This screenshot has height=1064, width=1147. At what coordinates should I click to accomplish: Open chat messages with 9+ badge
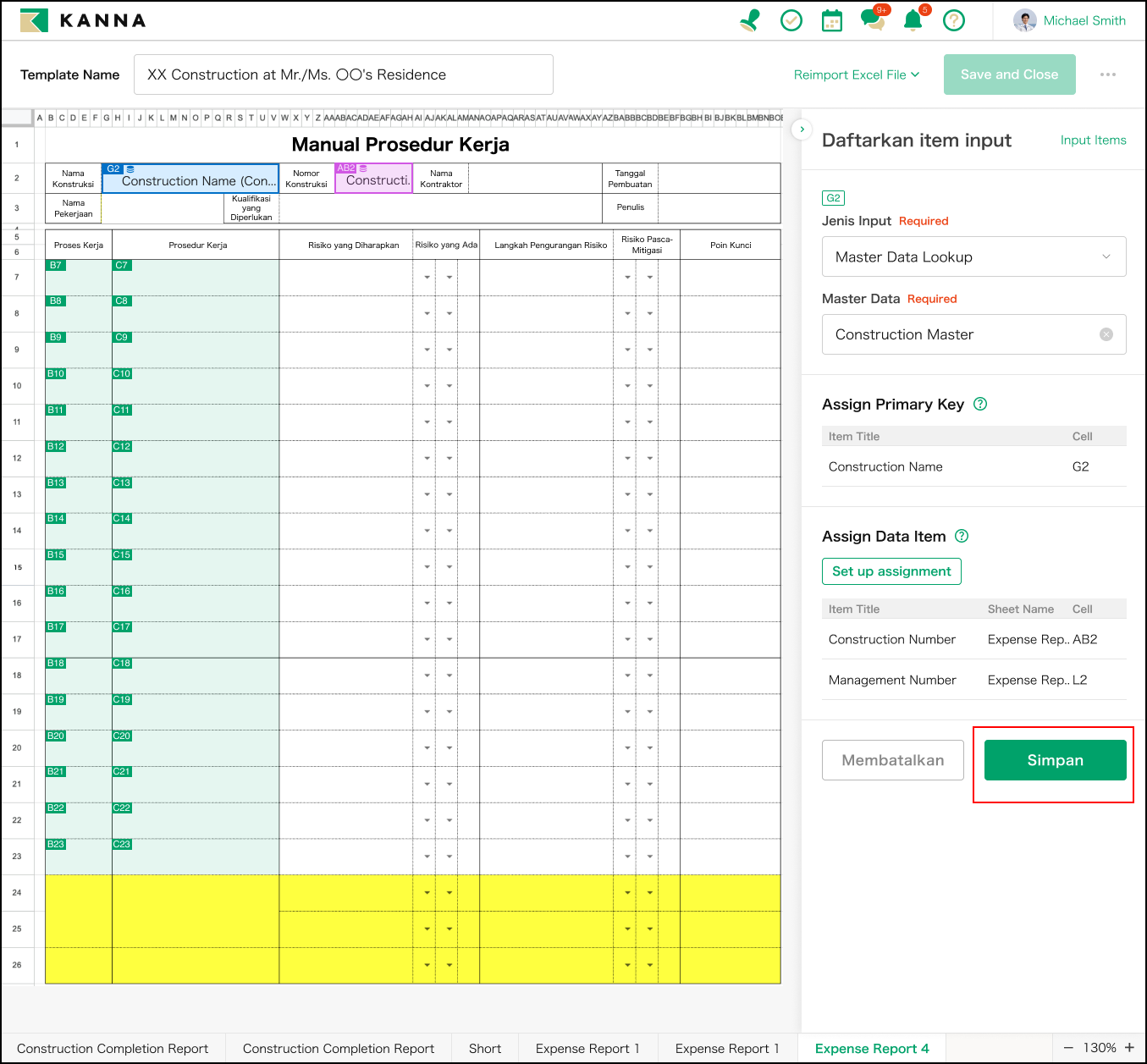pyautogui.click(x=872, y=19)
